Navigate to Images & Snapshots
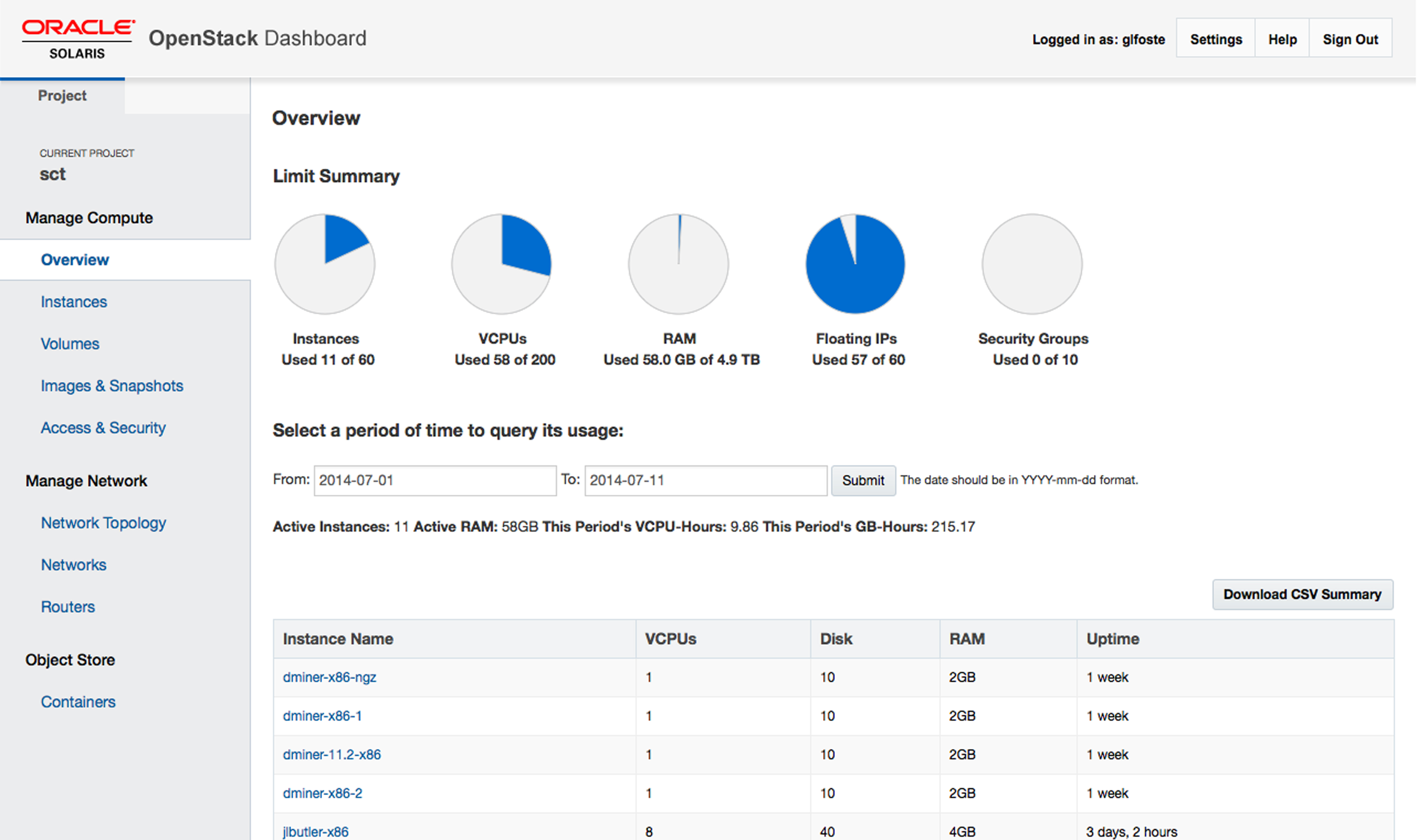 point(111,385)
